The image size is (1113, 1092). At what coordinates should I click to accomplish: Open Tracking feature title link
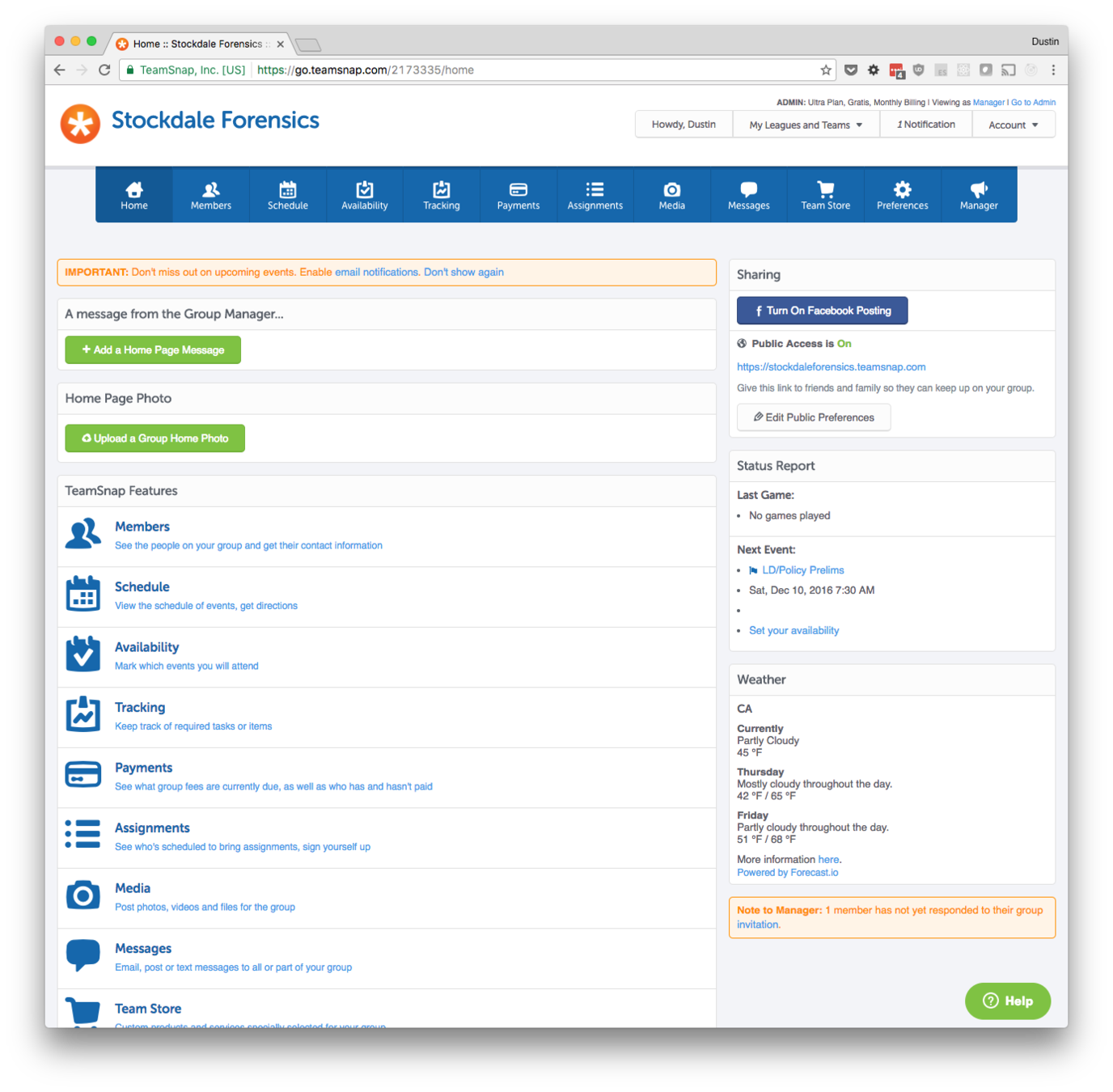click(140, 708)
